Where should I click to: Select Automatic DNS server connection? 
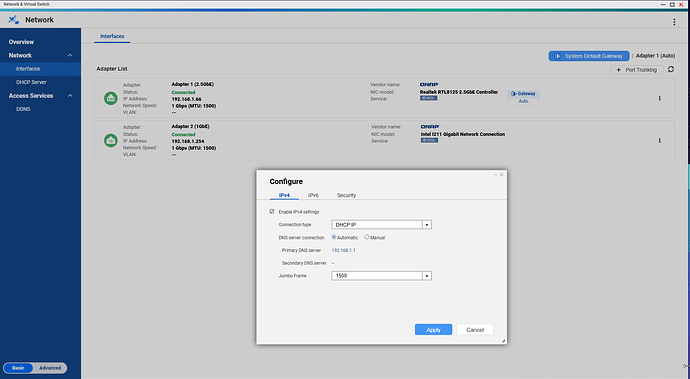coord(334,237)
